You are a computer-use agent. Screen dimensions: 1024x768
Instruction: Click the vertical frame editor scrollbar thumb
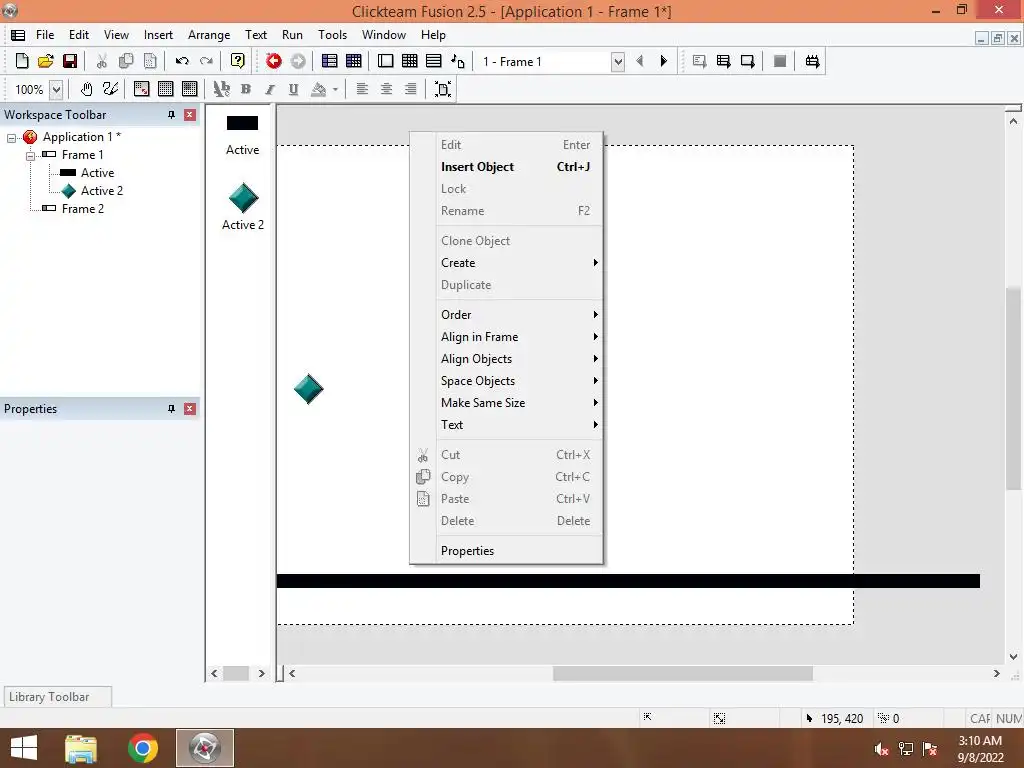(x=1013, y=388)
